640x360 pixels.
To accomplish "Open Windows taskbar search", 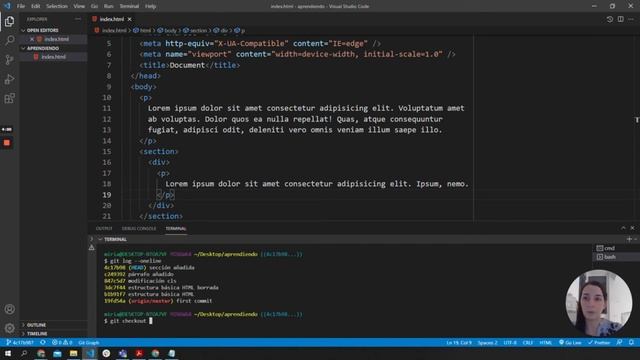I will click(x=24, y=353).
